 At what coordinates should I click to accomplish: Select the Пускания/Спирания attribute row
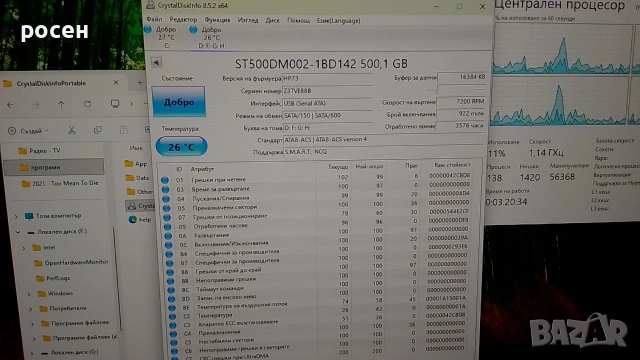coord(317,197)
